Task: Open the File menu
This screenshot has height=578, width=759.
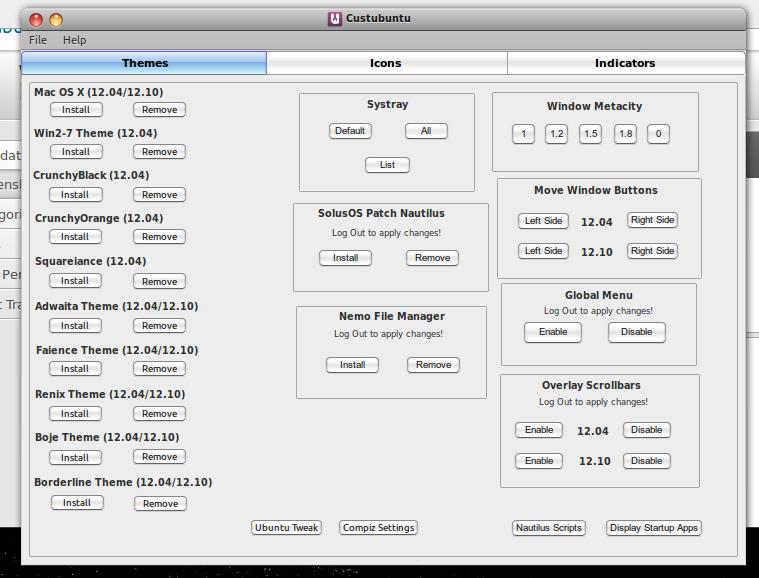Action: click(38, 40)
